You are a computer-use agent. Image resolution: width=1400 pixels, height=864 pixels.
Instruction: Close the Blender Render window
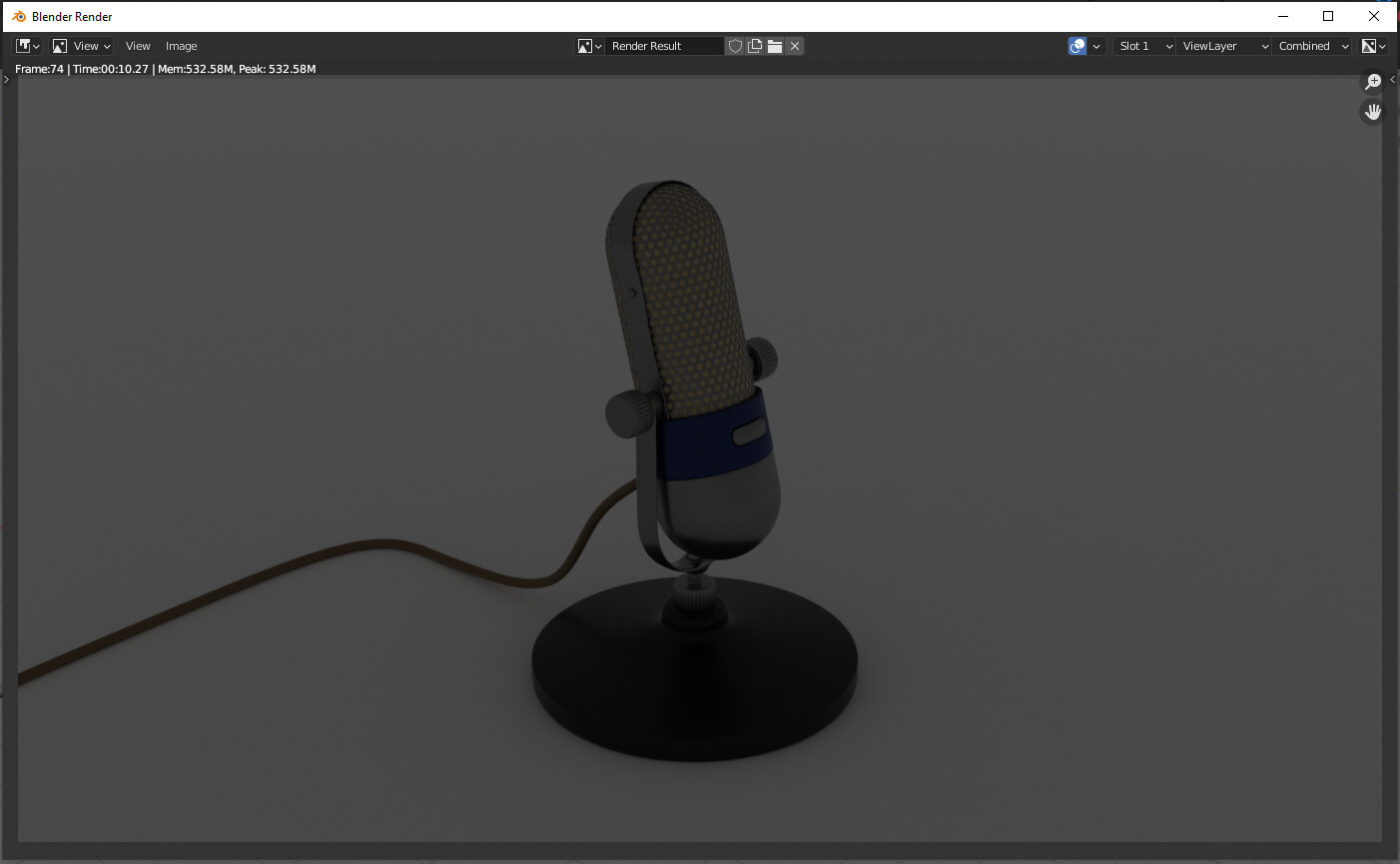1374,16
